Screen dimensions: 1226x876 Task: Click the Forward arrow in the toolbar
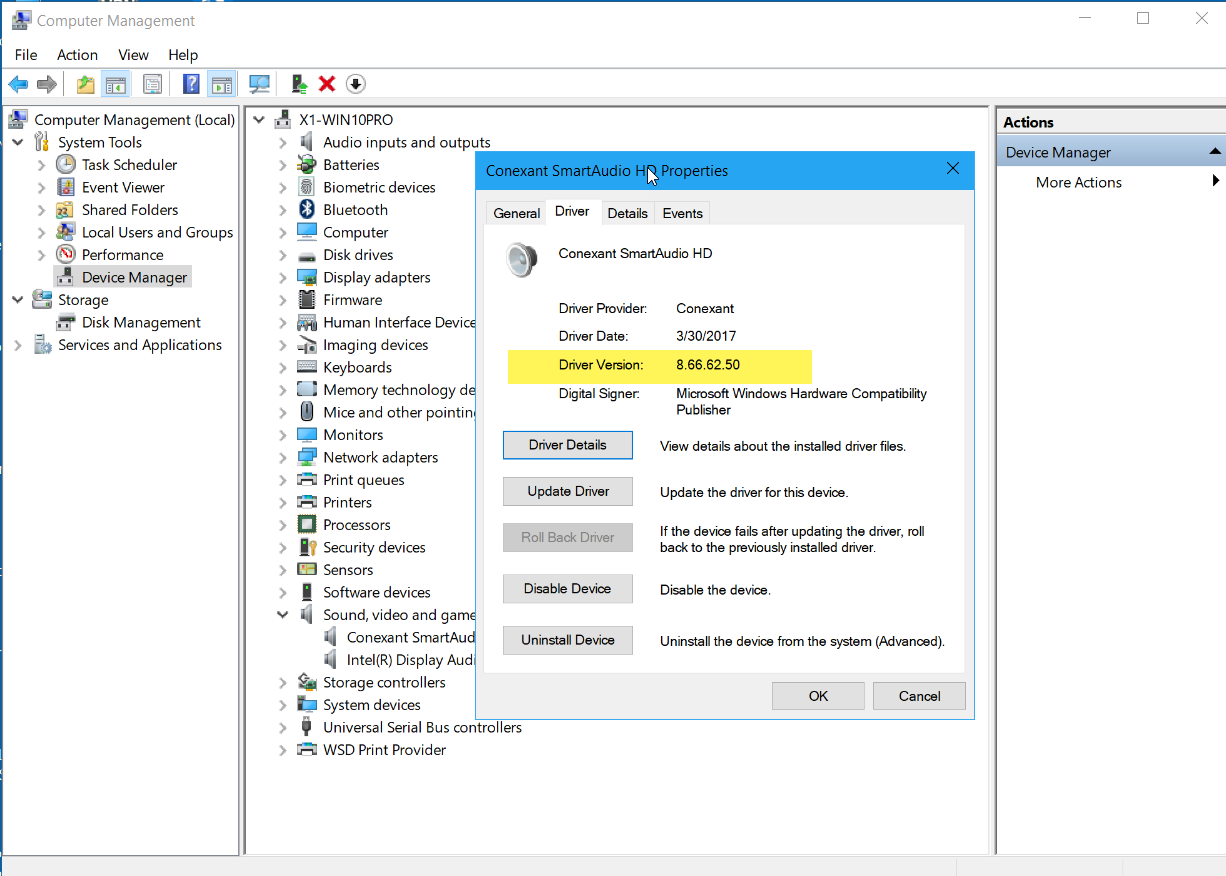point(46,85)
